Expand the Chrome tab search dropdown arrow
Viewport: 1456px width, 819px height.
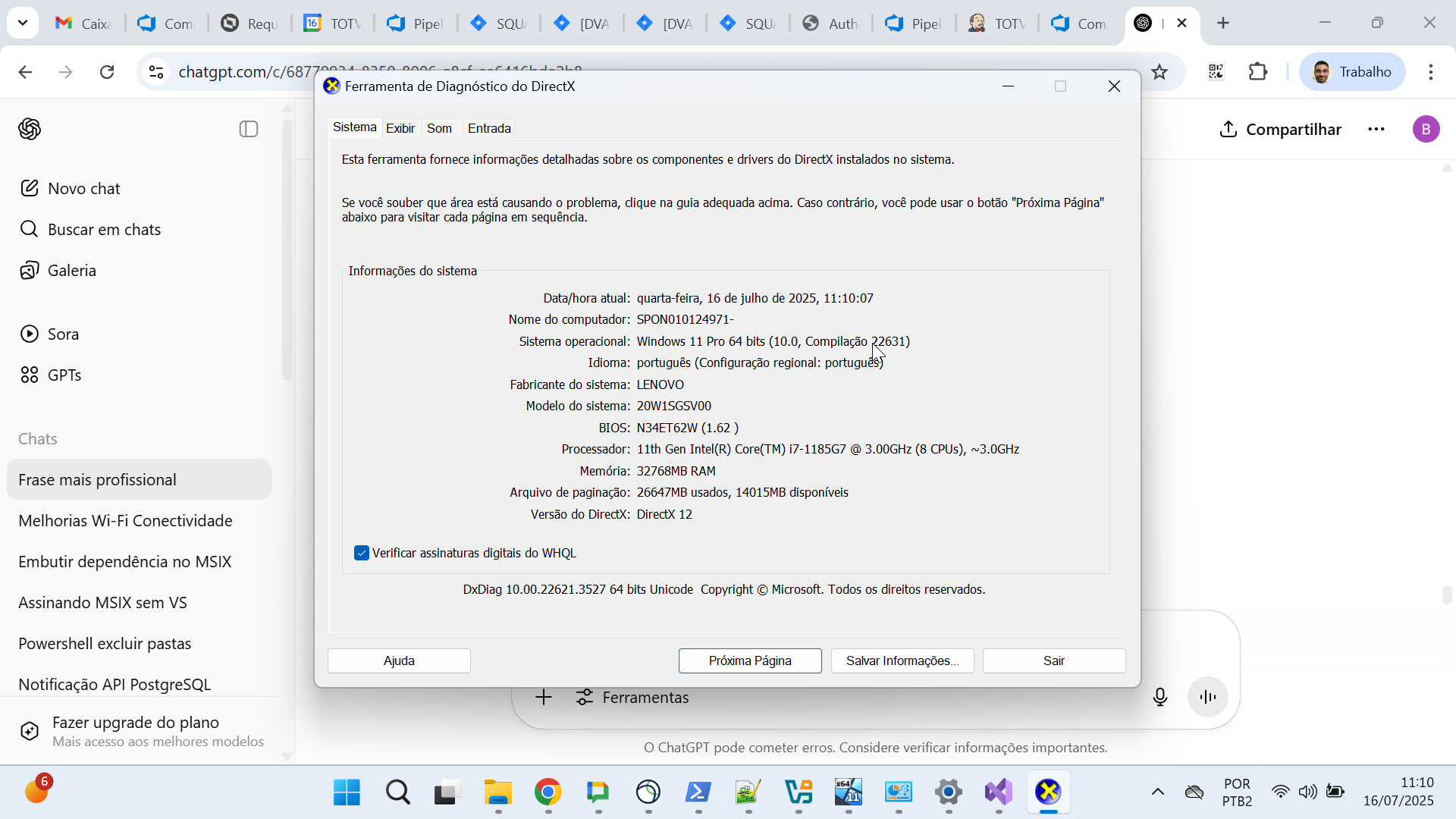point(23,23)
